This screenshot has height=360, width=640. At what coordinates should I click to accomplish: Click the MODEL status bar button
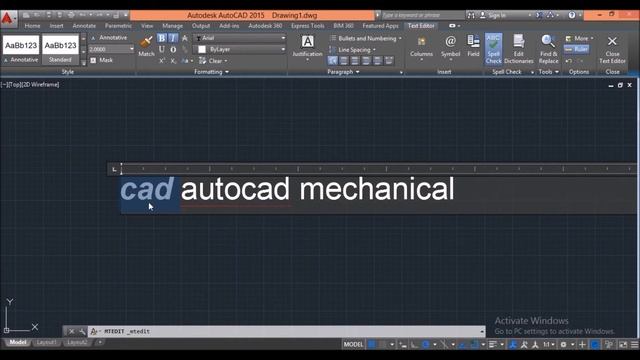[353, 344]
